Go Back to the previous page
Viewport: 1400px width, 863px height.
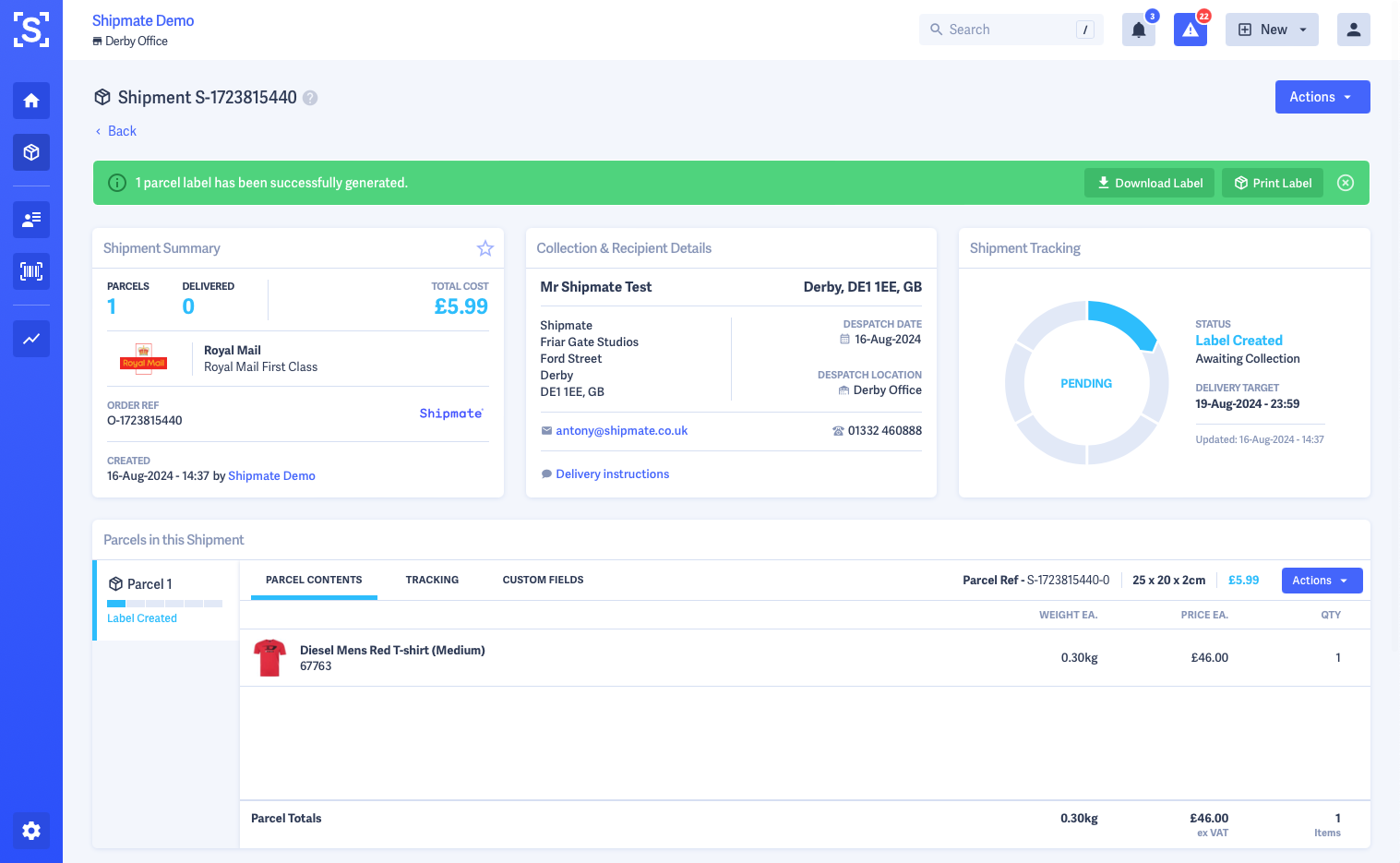pyautogui.click(x=115, y=131)
